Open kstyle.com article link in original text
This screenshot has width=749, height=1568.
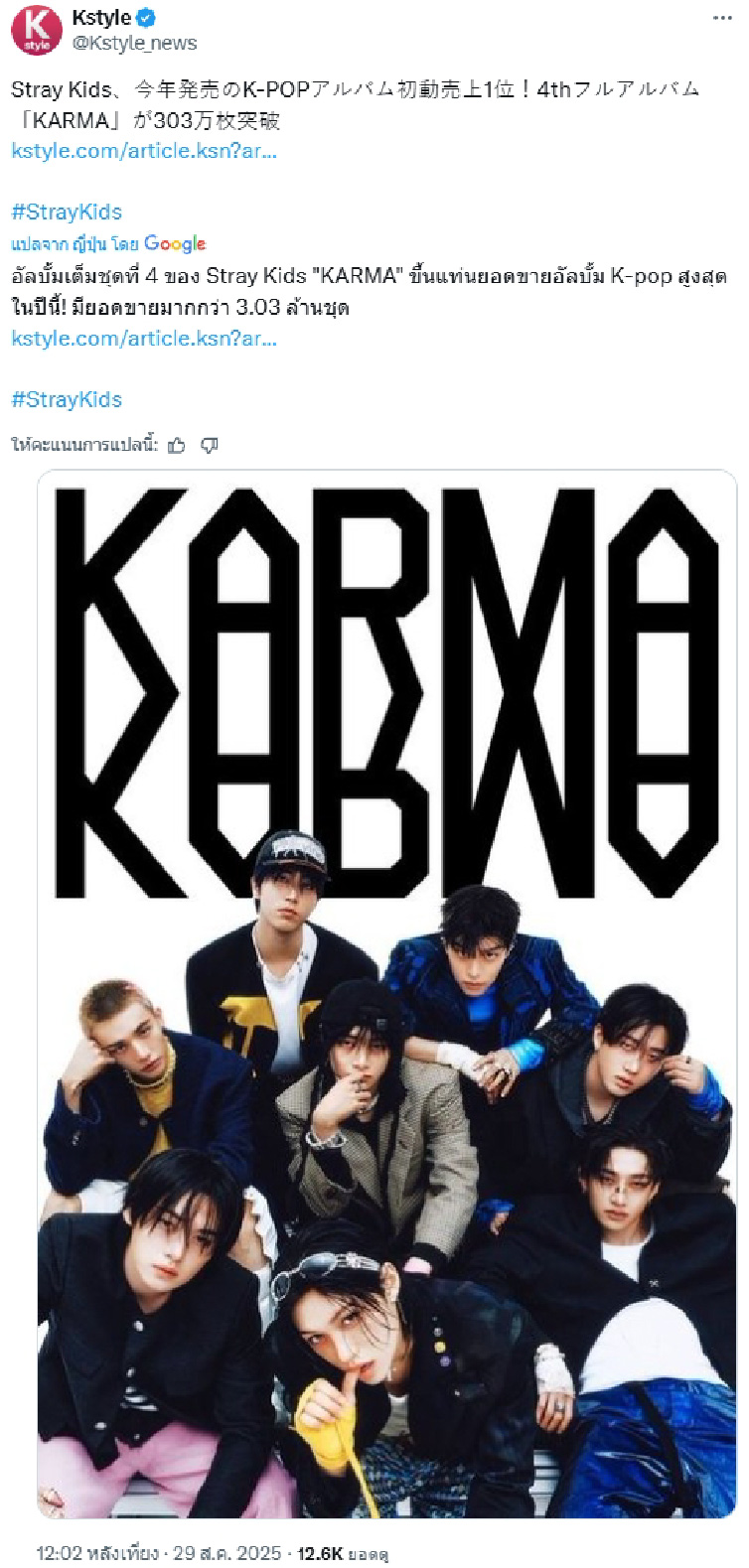(x=144, y=151)
